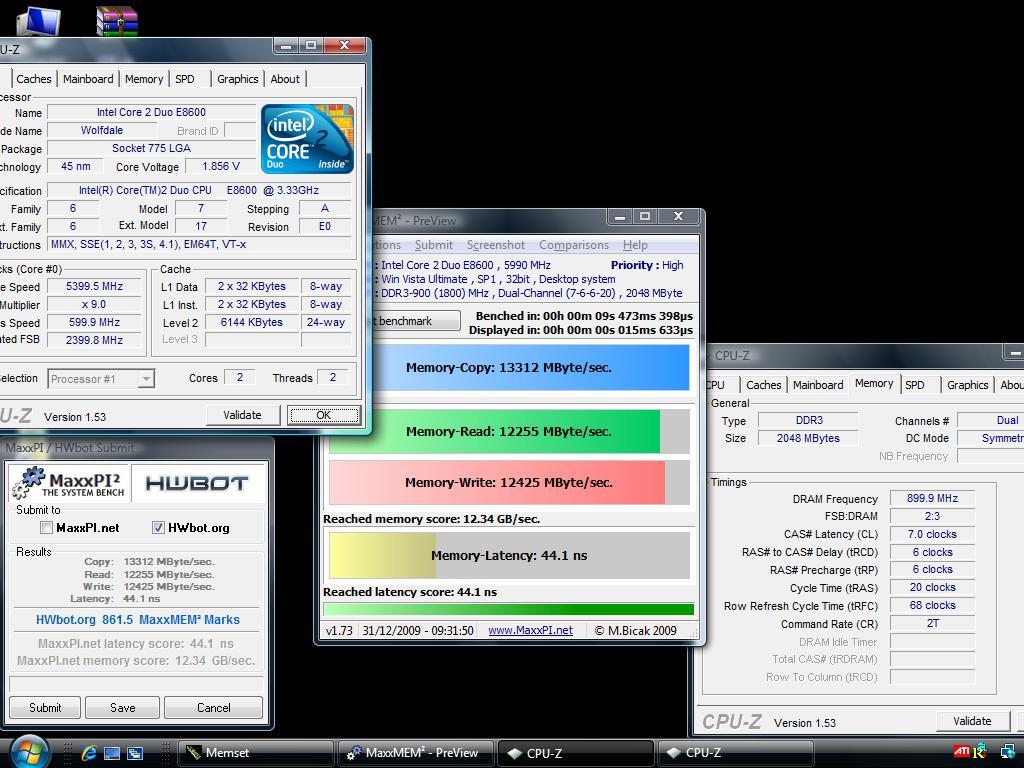Click the FSB:DRAM 2:3 value
The image size is (1024, 768).
(x=932, y=516)
